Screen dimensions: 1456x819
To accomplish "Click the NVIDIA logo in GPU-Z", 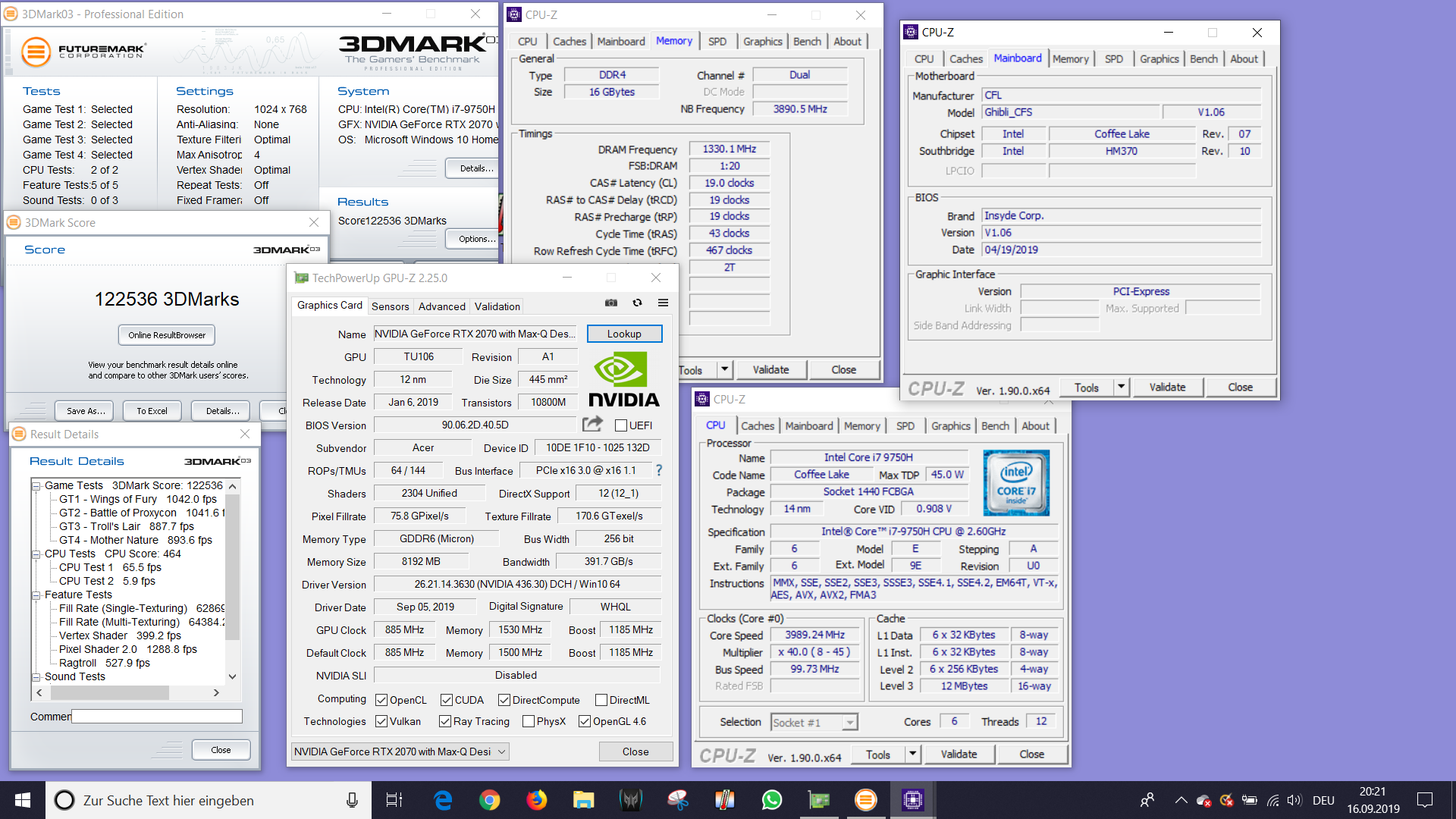I will (623, 380).
